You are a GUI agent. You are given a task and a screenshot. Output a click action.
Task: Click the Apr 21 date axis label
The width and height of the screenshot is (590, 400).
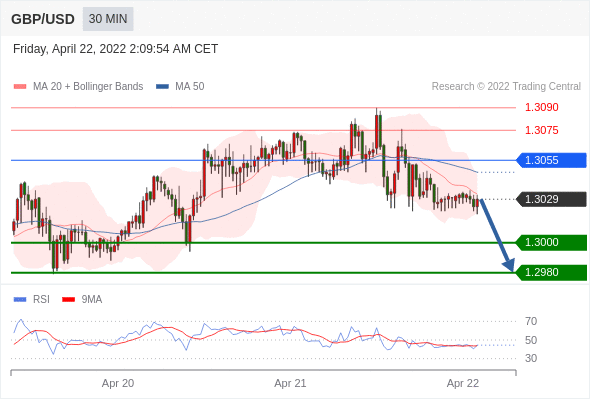click(290, 383)
